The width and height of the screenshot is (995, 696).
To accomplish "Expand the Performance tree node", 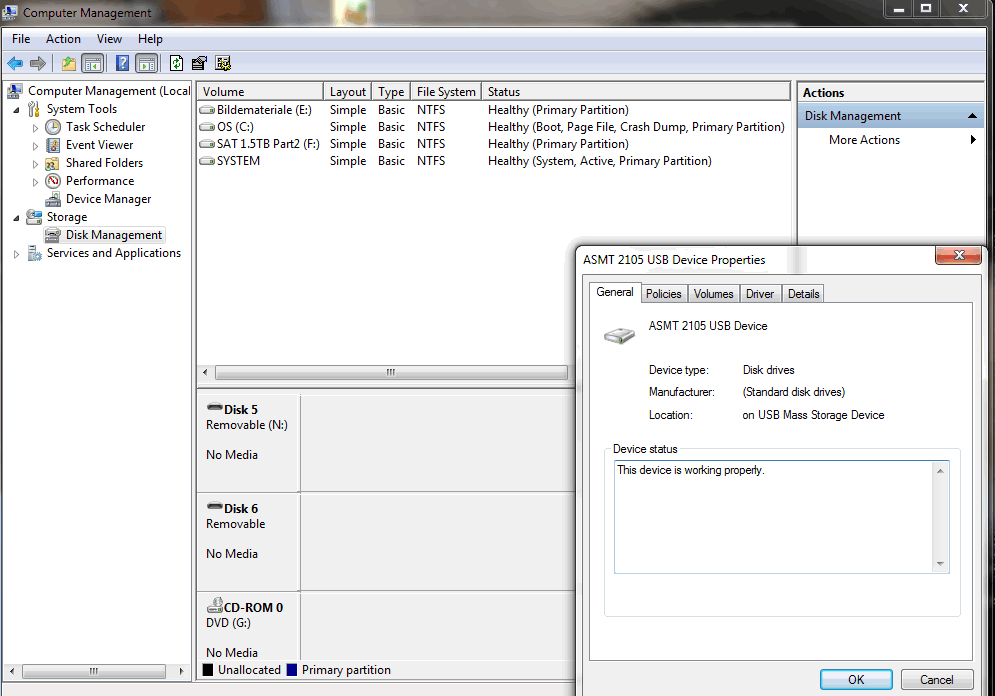I will tap(35, 182).
